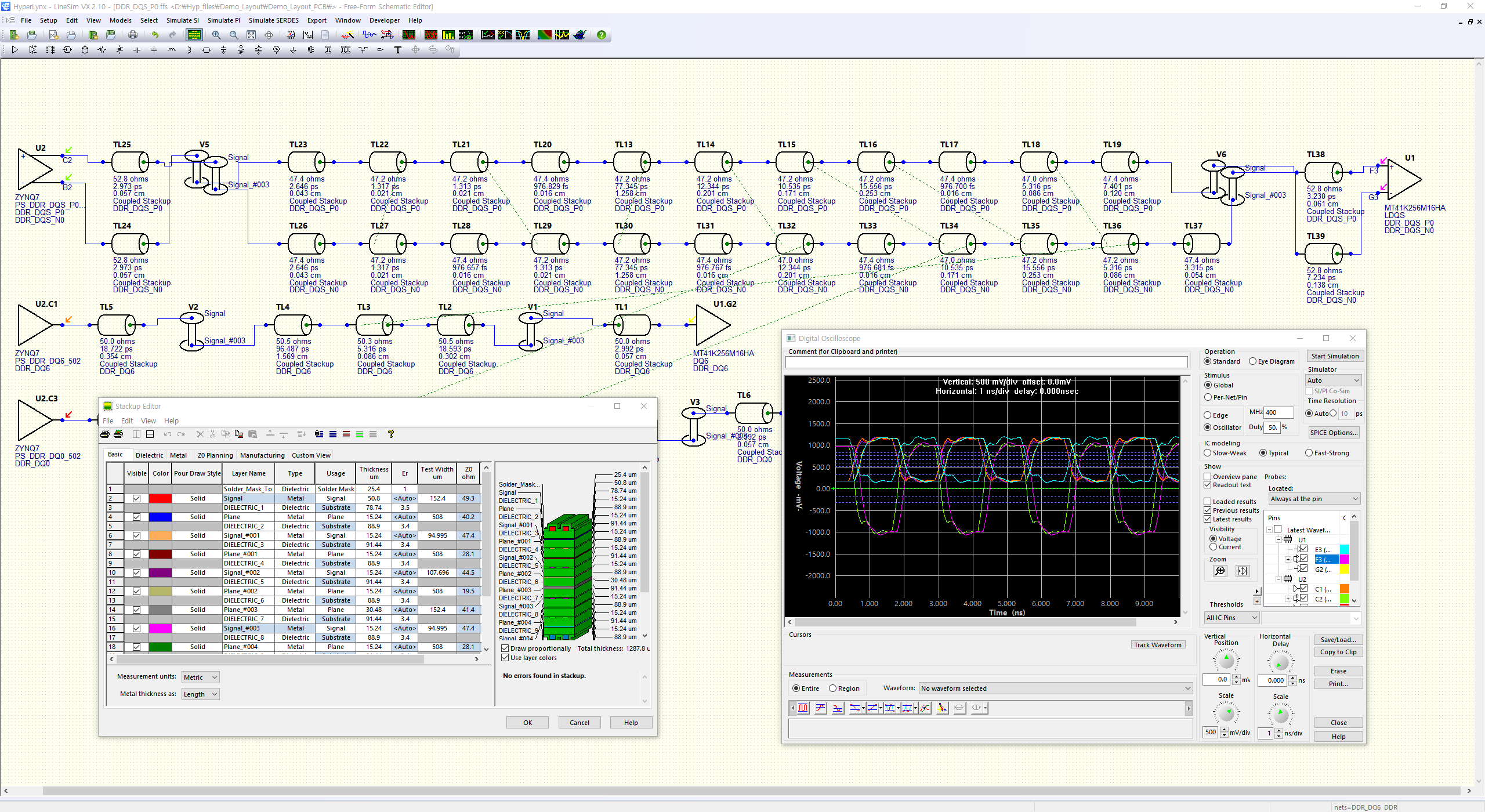Click the print icon in main toolbar
Image resolution: width=1485 pixels, height=812 pixels.
tap(133, 35)
